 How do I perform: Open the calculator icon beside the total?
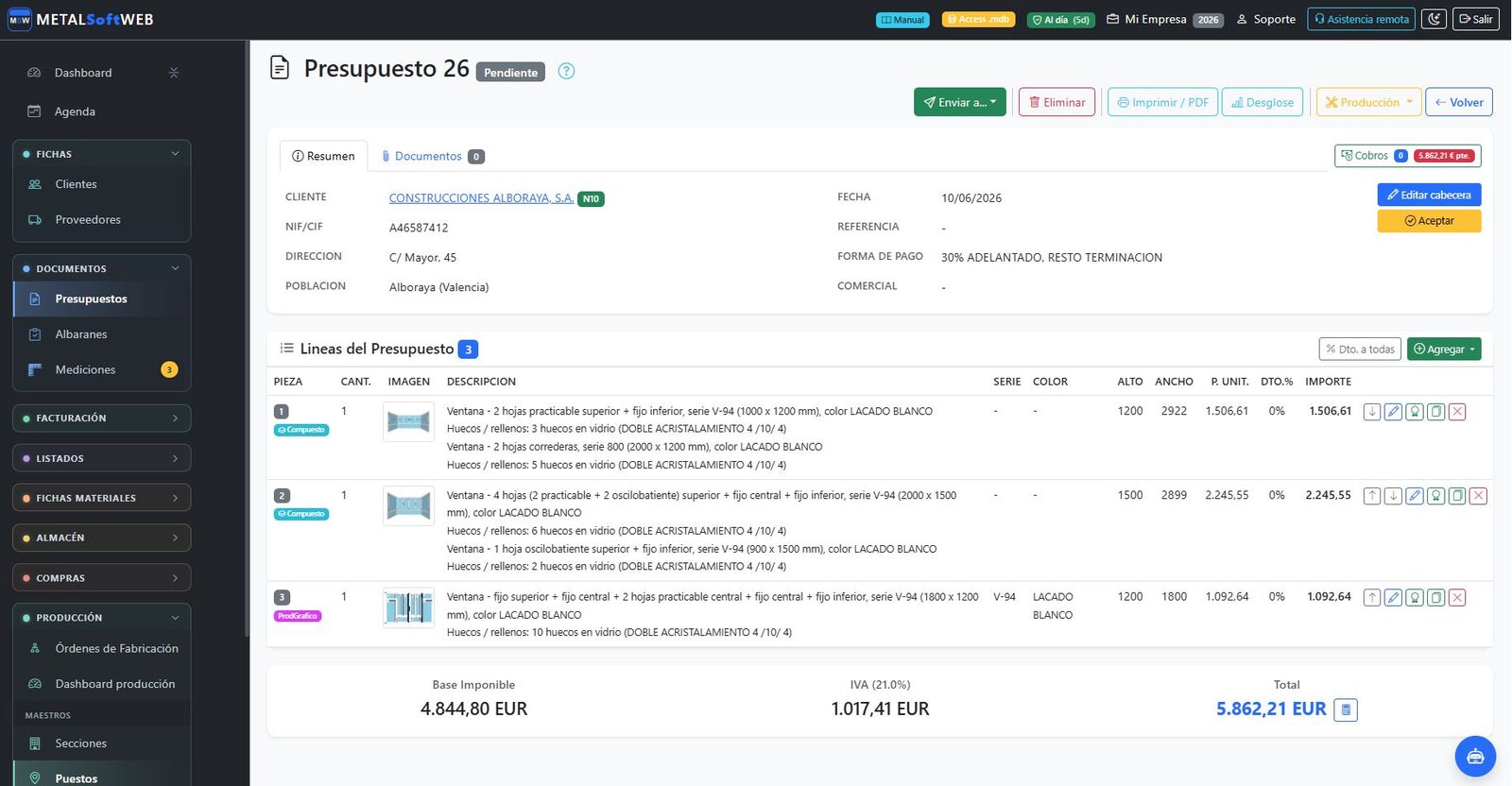pyautogui.click(x=1346, y=709)
